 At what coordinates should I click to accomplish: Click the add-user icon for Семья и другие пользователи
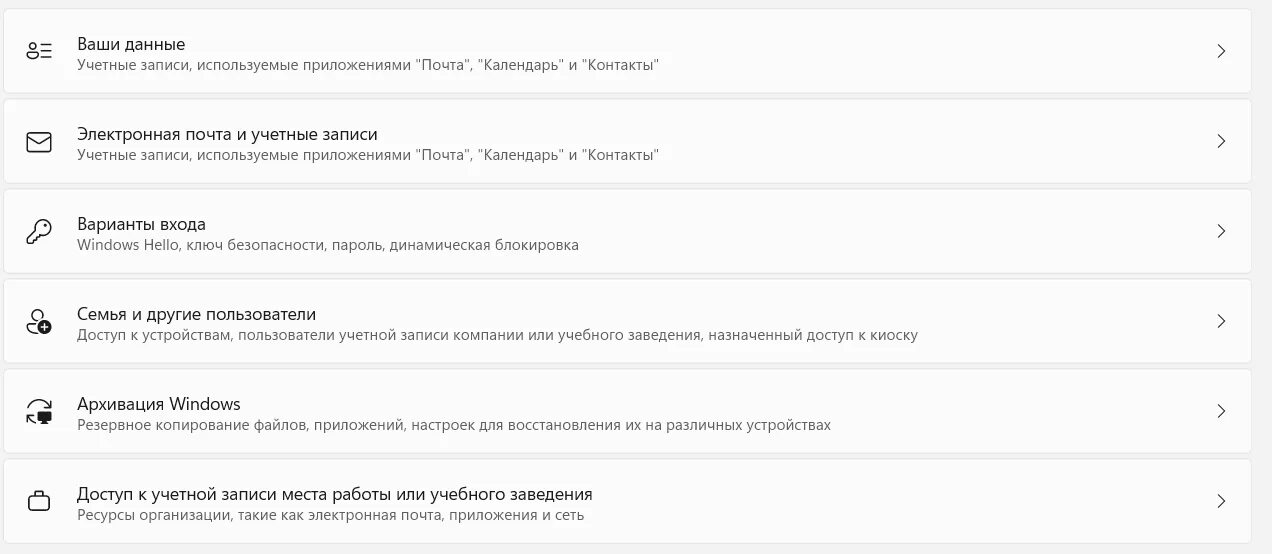click(x=39, y=321)
